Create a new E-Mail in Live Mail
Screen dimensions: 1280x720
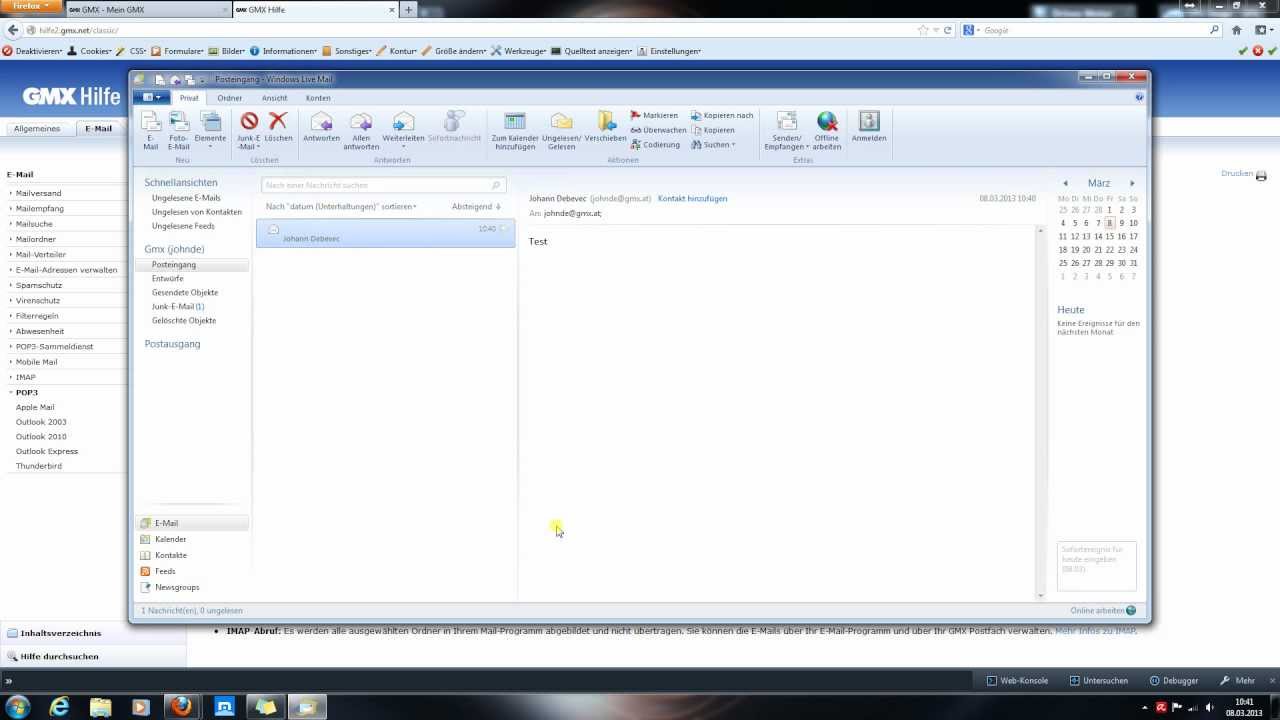click(x=151, y=131)
